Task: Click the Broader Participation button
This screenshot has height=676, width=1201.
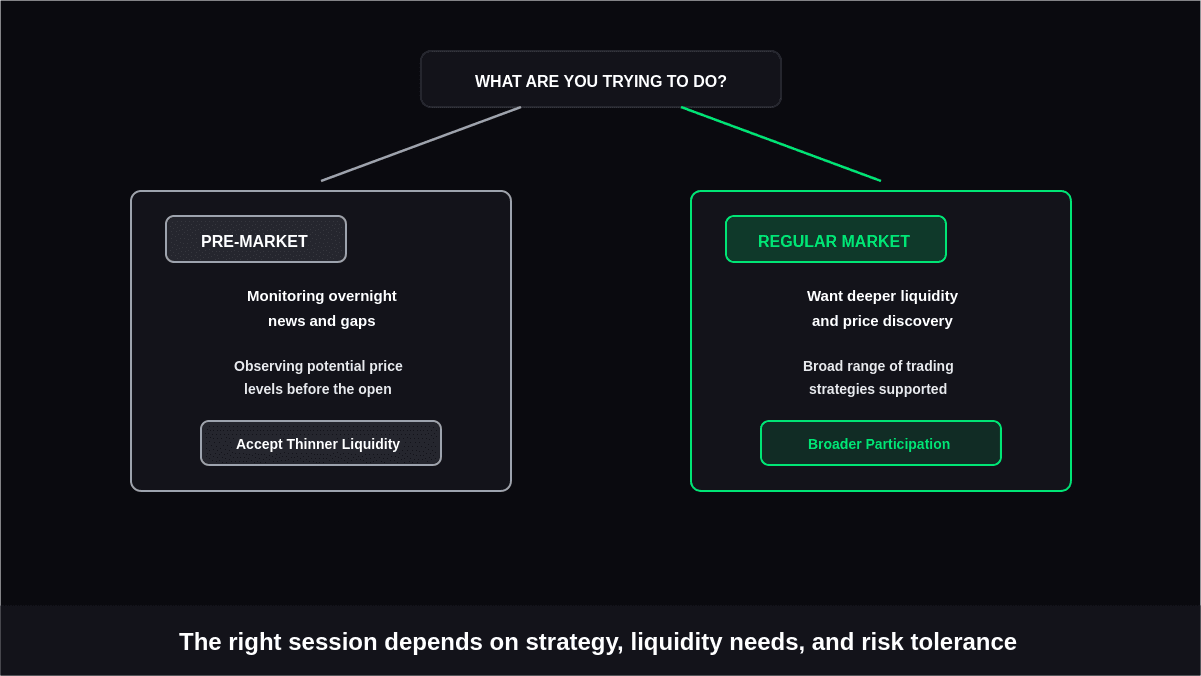Action: tap(880, 443)
